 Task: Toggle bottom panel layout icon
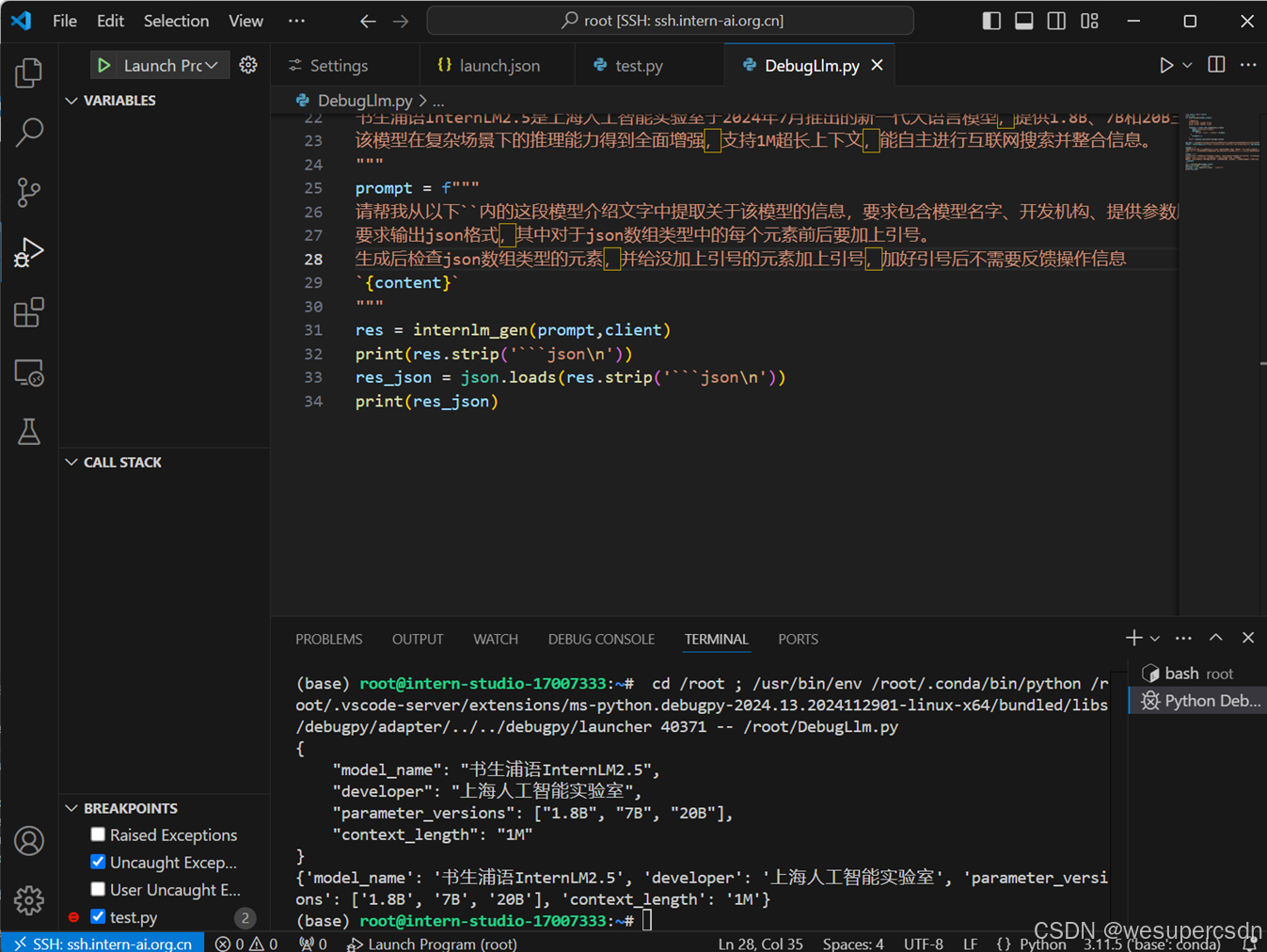[1024, 21]
